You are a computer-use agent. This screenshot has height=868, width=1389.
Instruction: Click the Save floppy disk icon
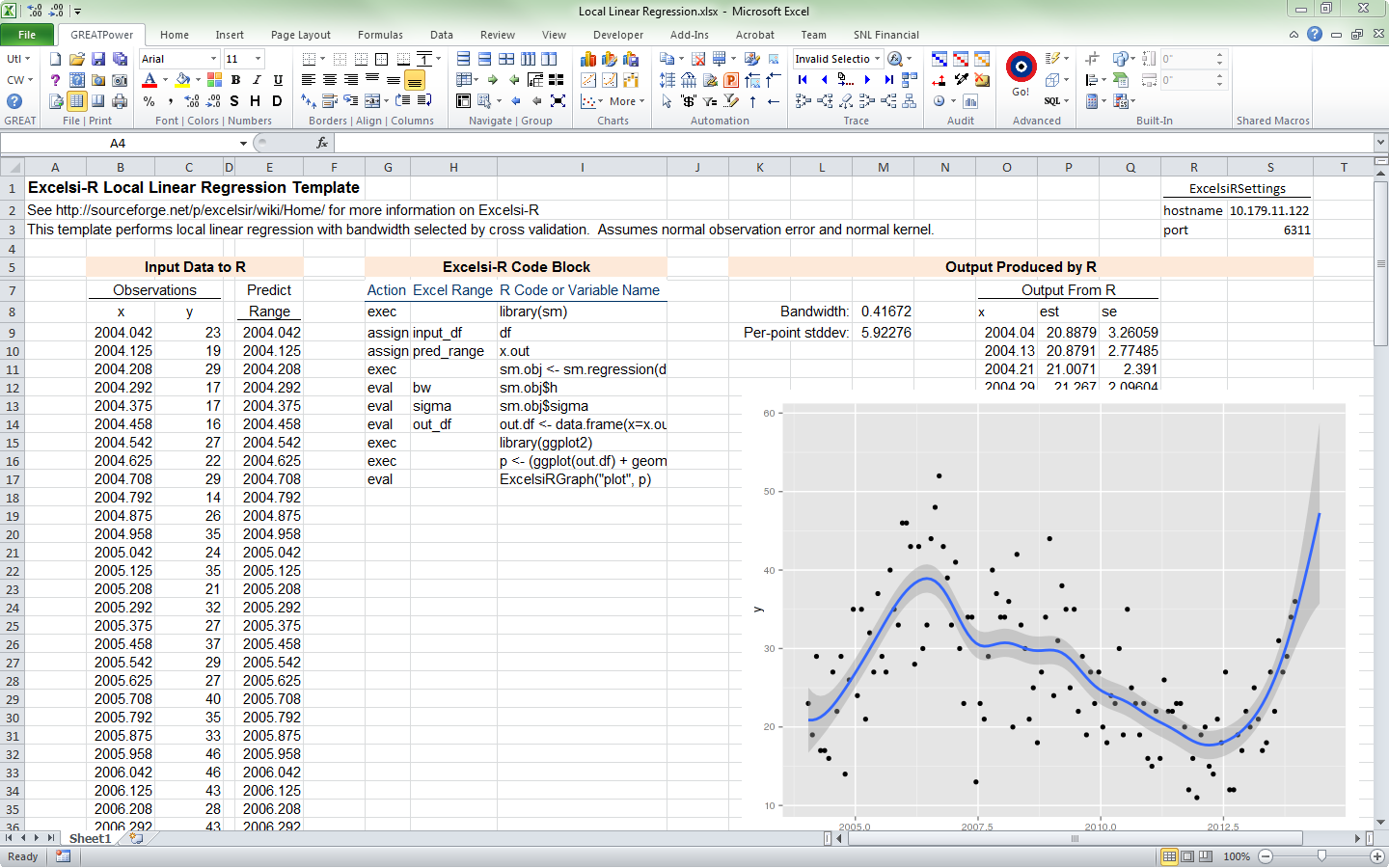coord(98,59)
